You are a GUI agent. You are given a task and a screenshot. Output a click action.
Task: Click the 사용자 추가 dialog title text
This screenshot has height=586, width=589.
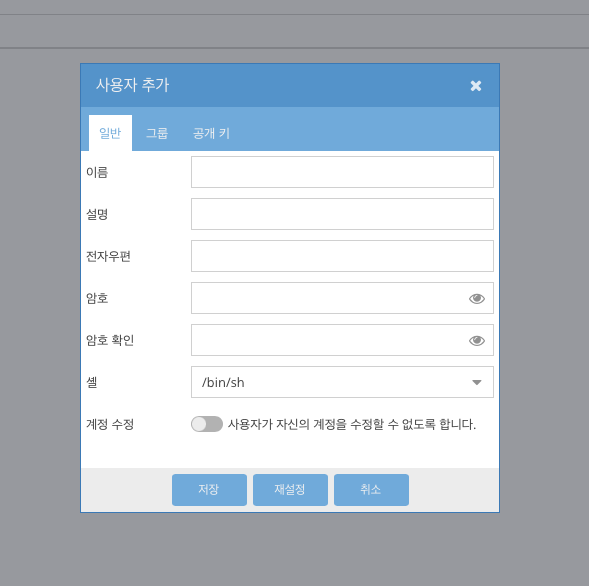(x=133, y=85)
